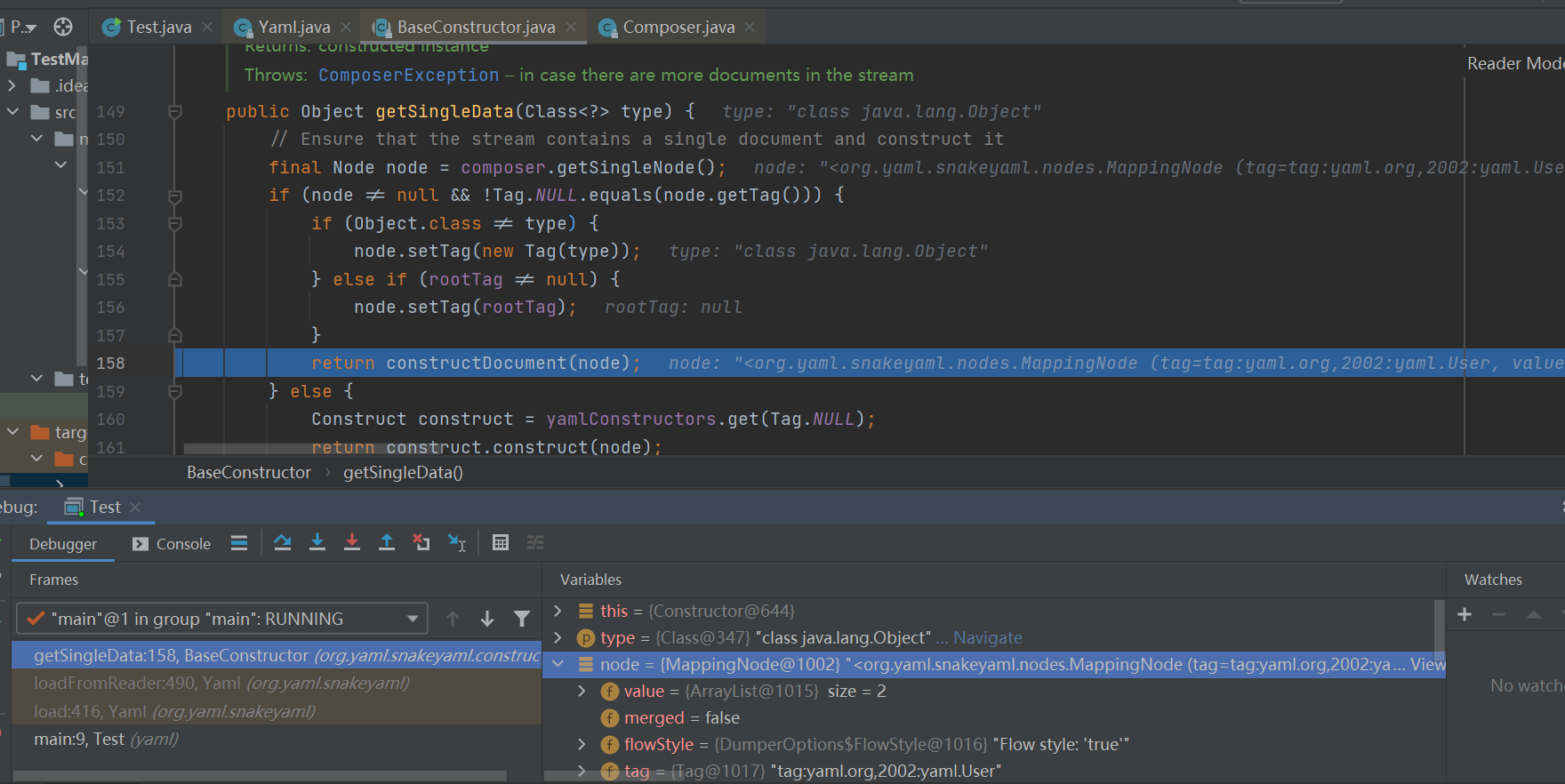1565x784 pixels.
Task: Close the BaseConstructor.java editor tab
Action: (571, 27)
